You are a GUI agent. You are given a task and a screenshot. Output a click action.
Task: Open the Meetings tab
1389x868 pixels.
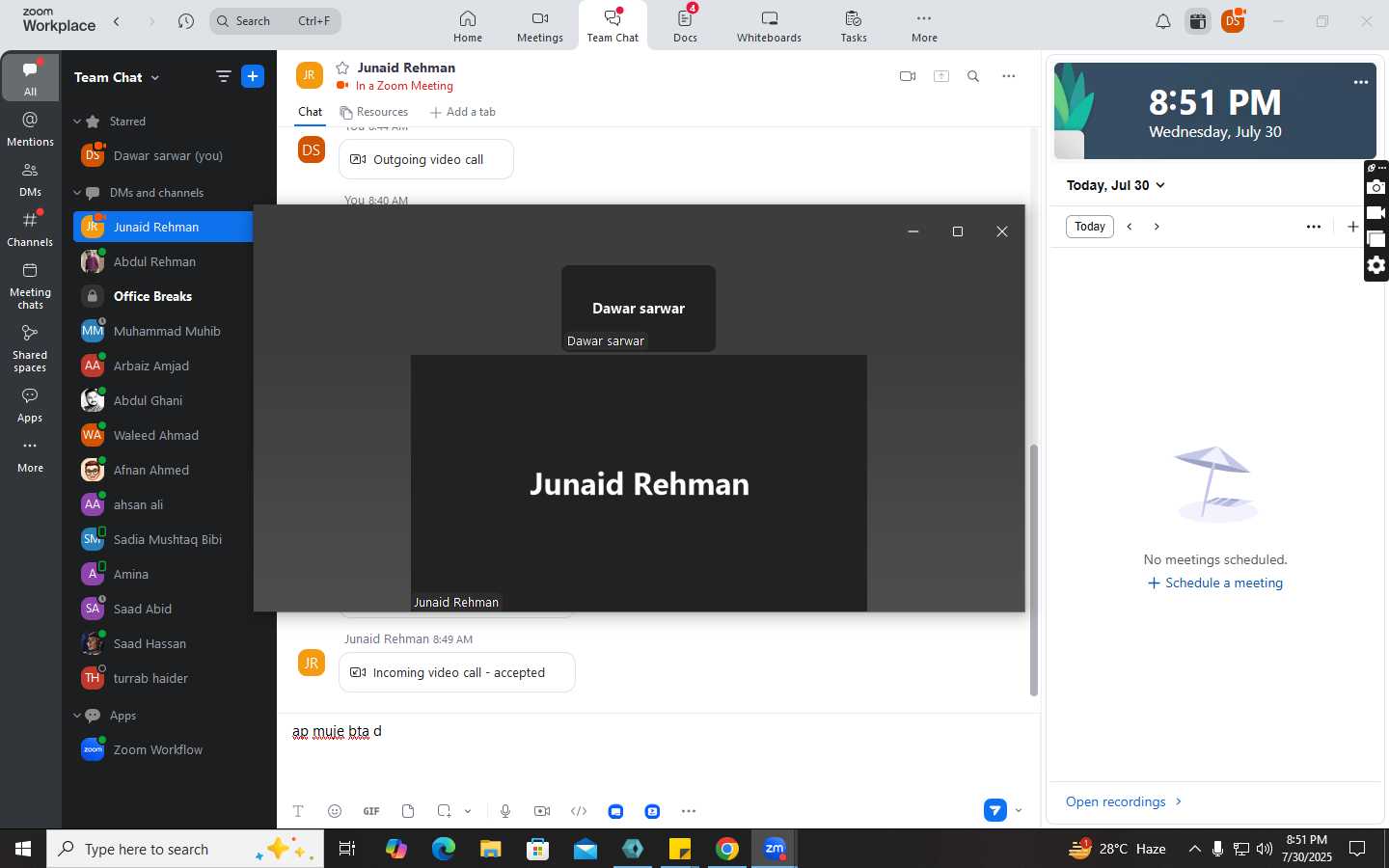[540, 26]
